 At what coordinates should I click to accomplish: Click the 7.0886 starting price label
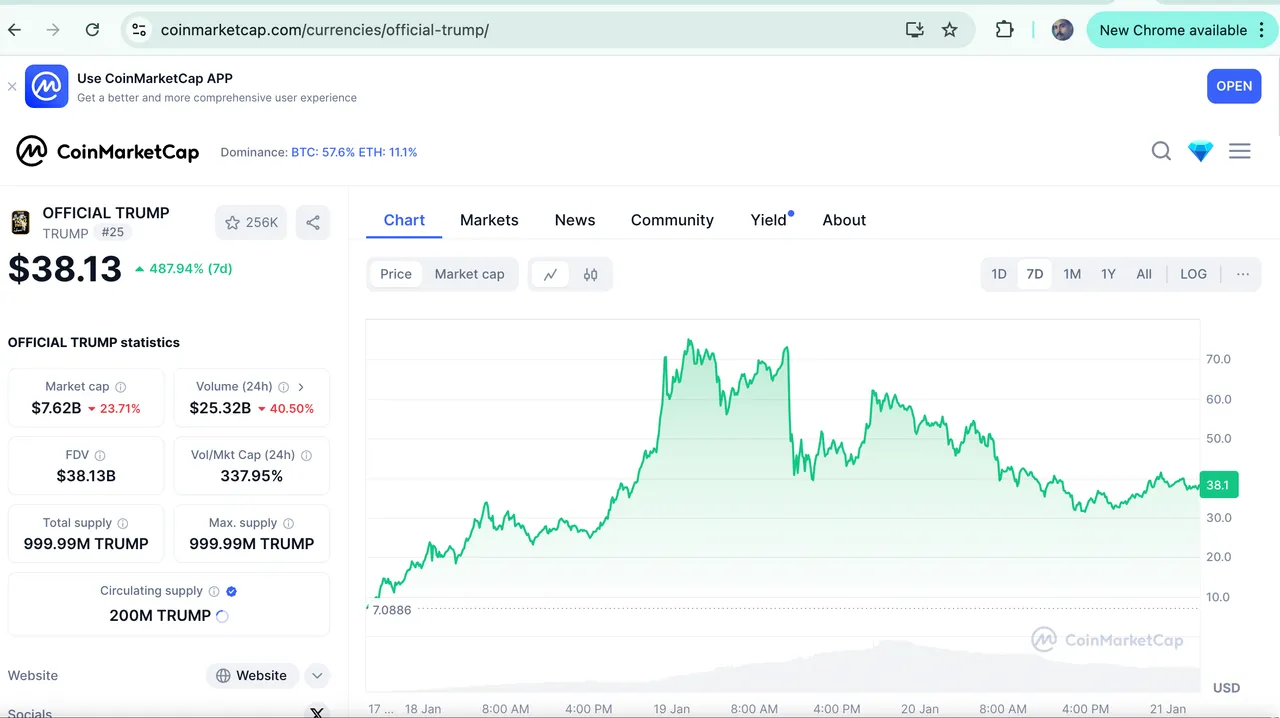(391, 609)
